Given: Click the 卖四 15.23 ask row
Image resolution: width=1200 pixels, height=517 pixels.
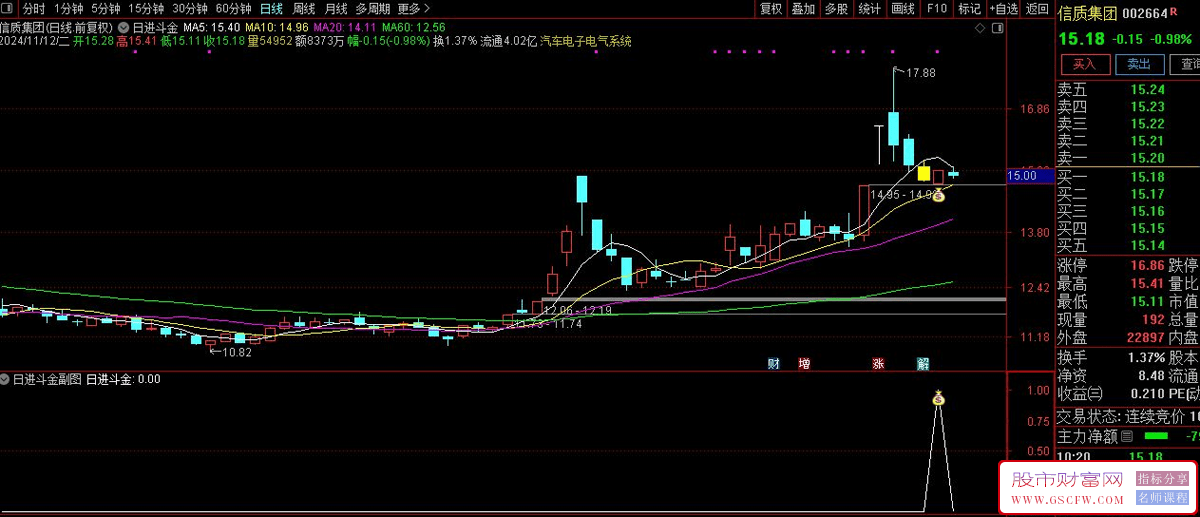Looking at the screenshot, I should [1128, 106].
